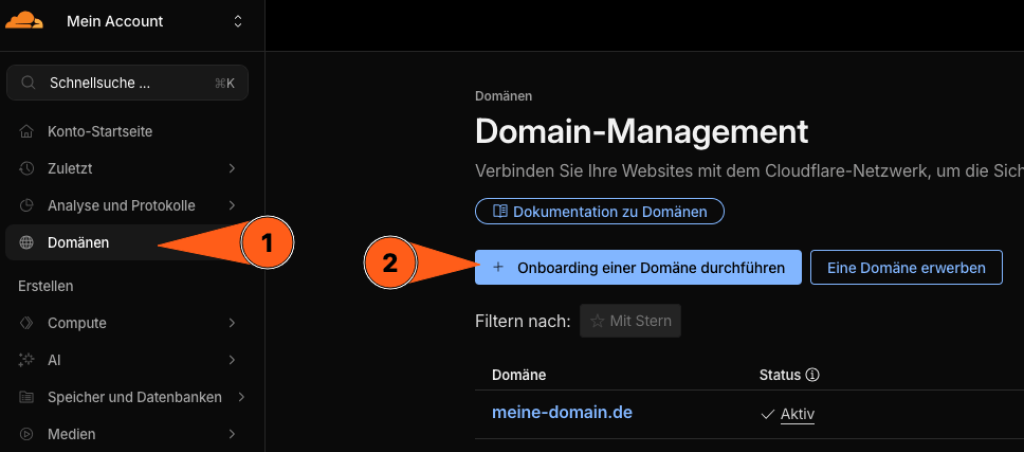Open Konto-Startseite in the sidebar
Image resolution: width=1024 pixels, height=452 pixels.
[x=100, y=131]
